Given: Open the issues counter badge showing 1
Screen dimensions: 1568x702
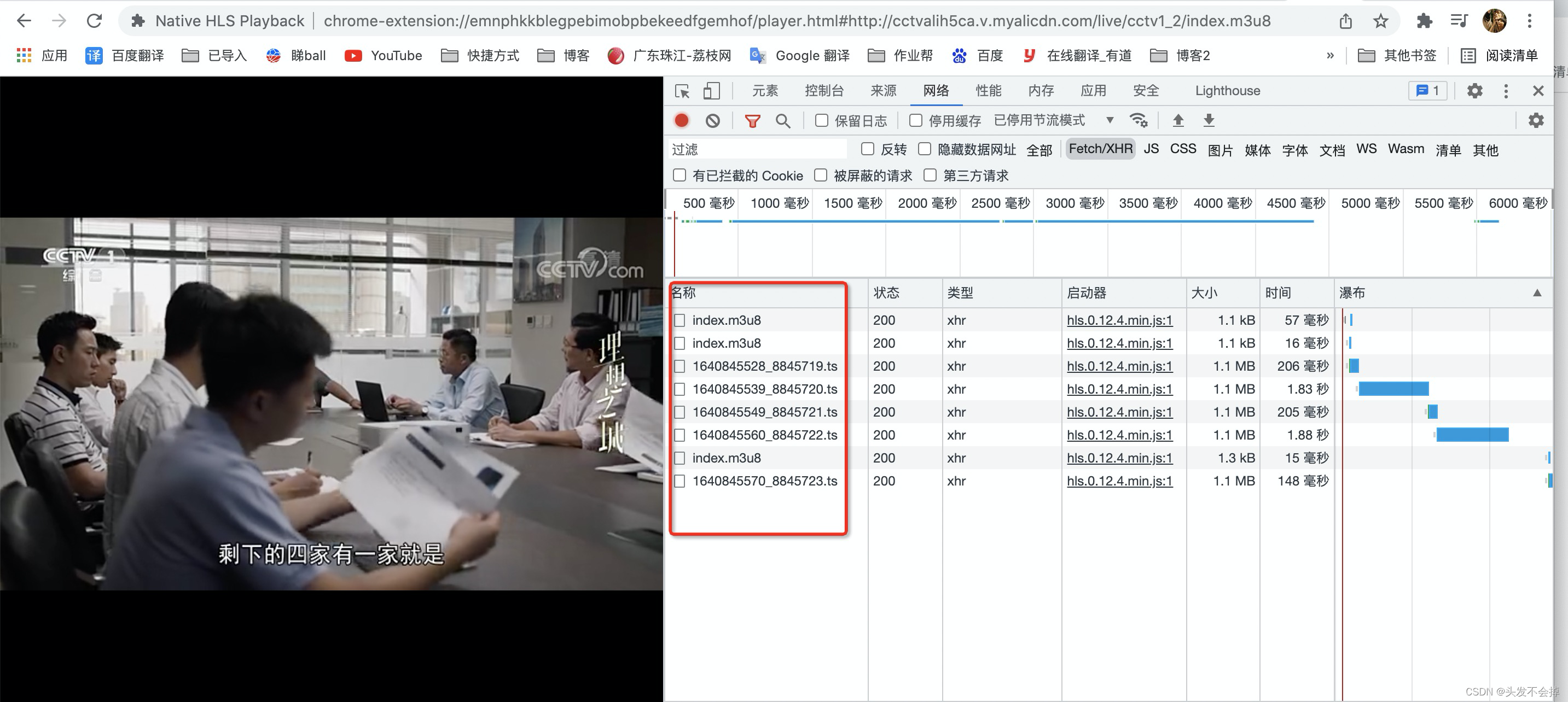Looking at the screenshot, I should [x=1427, y=91].
